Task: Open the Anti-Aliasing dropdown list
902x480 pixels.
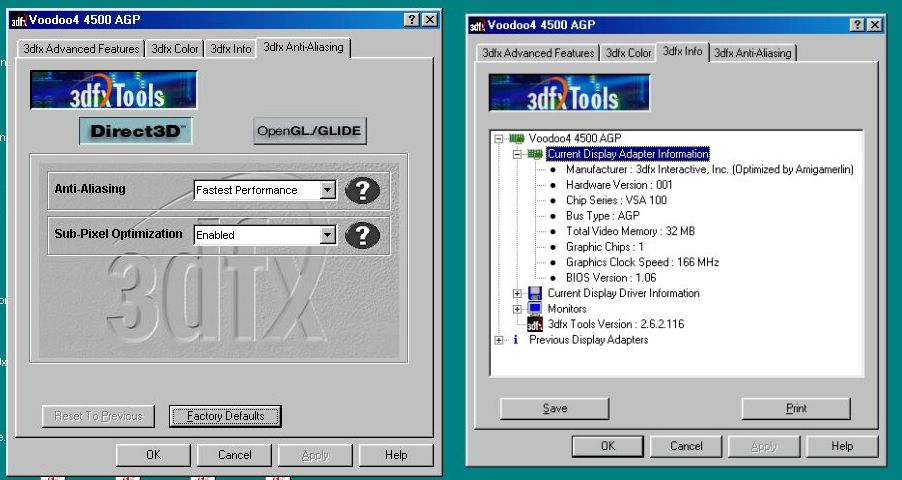Action: (327, 190)
